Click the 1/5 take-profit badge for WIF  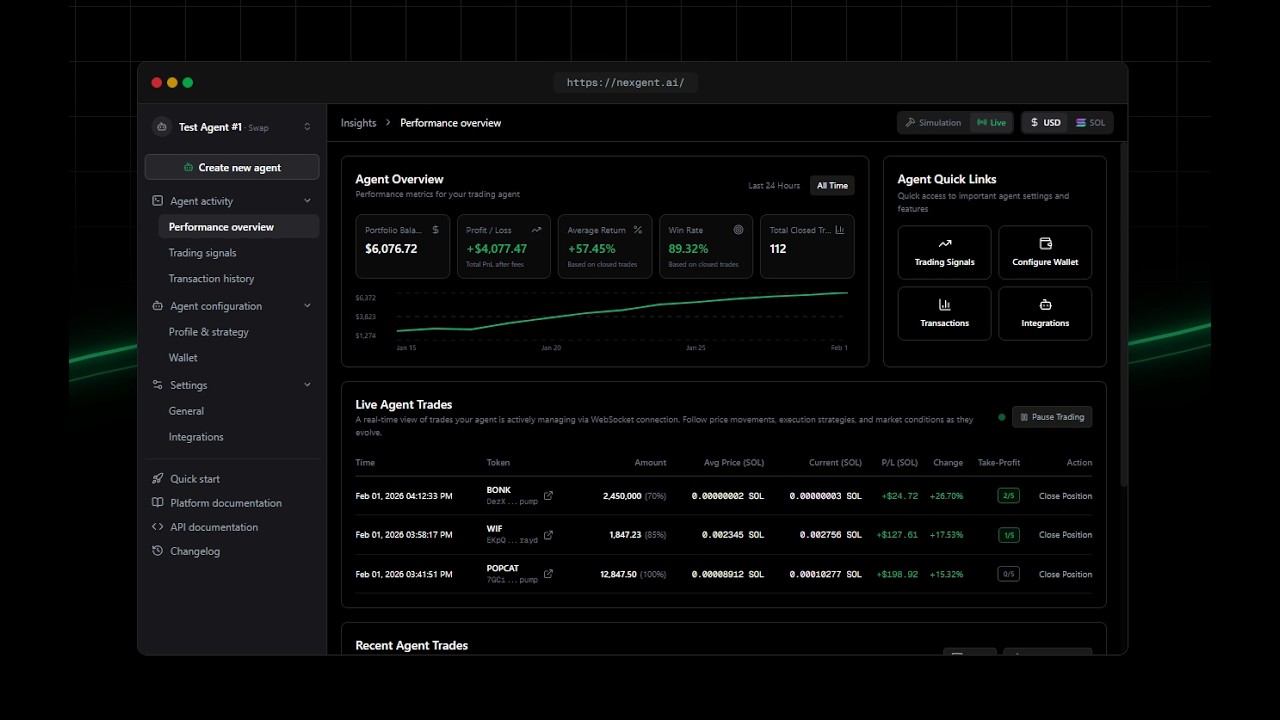(1009, 535)
